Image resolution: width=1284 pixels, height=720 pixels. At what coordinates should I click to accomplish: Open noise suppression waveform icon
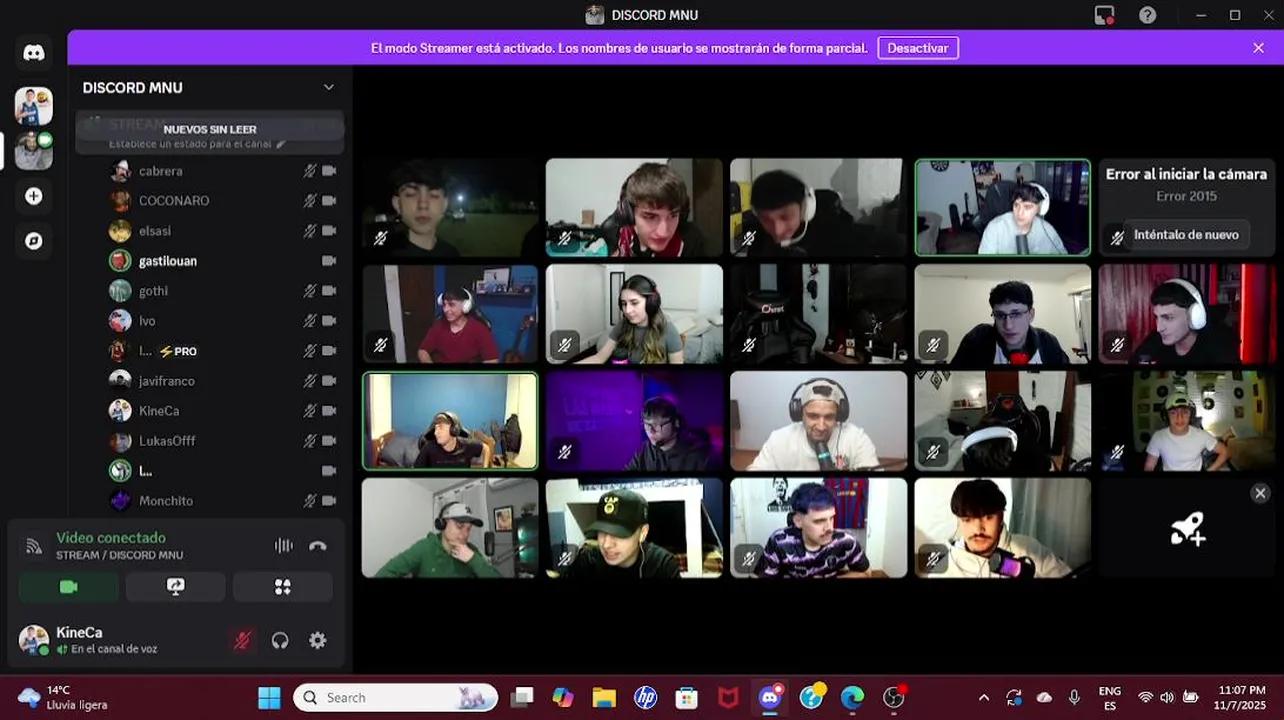click(284, 545)
